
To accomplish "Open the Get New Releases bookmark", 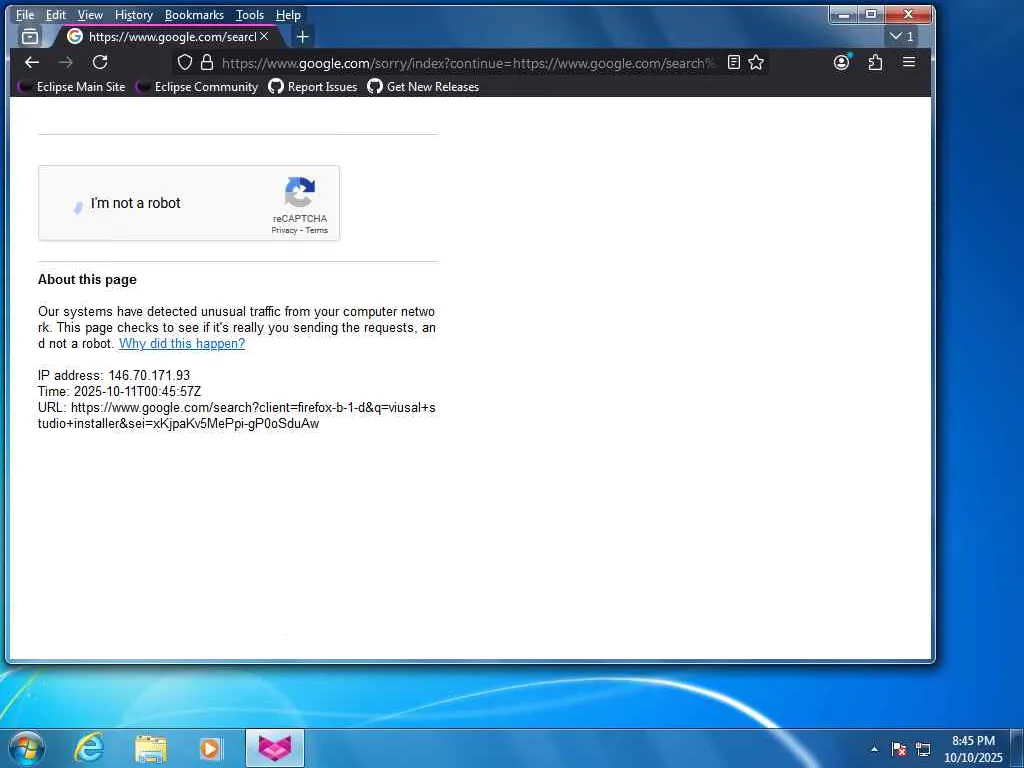I will (423, 87).
